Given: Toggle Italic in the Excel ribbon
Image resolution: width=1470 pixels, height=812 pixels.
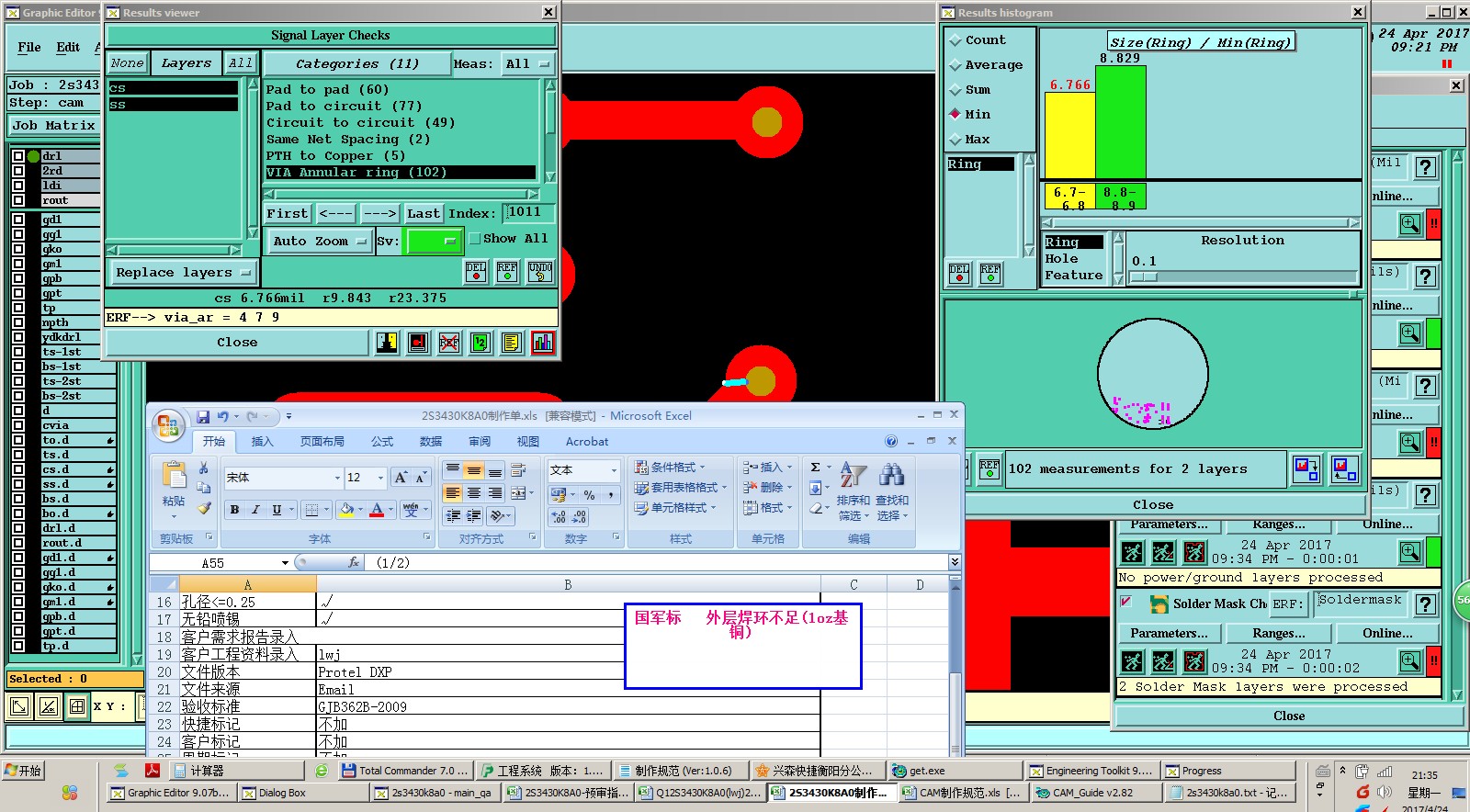Looking at the screenshot, I should 255,509.
